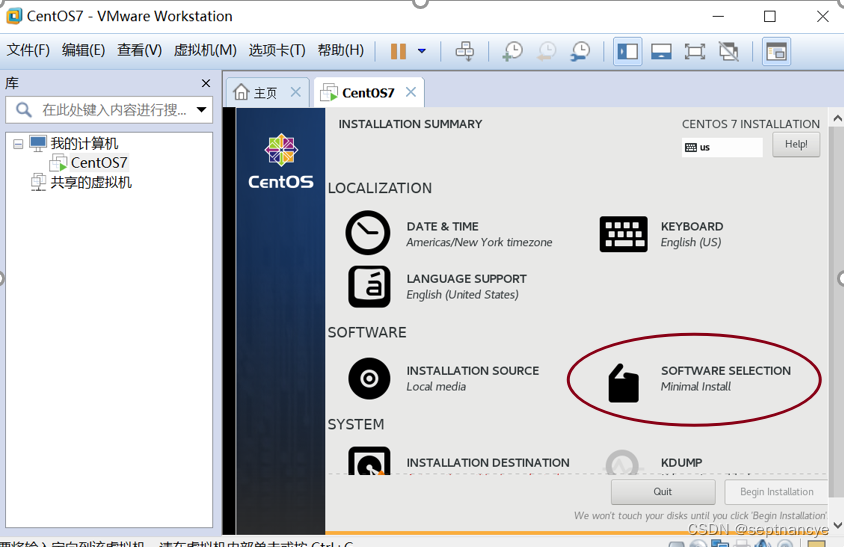The image size is (844, 547).
Task: Open the LANGUAGE SUPPORT settings label
Action: click(x=467, y=286)
